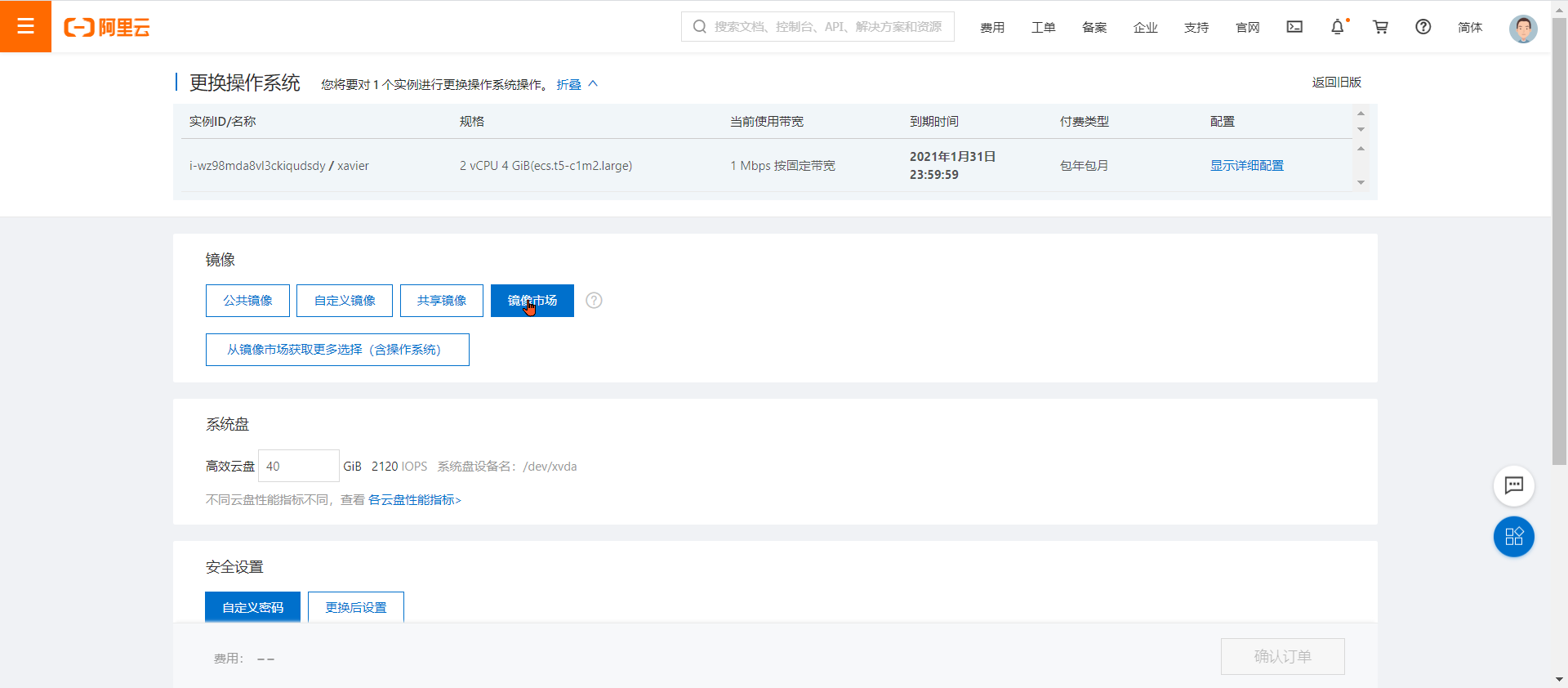This screenshot has width=1568, height=688.
Task: Click the 2 vCPU 4 GiB spec cell
Action: click(x=546, y=166)
